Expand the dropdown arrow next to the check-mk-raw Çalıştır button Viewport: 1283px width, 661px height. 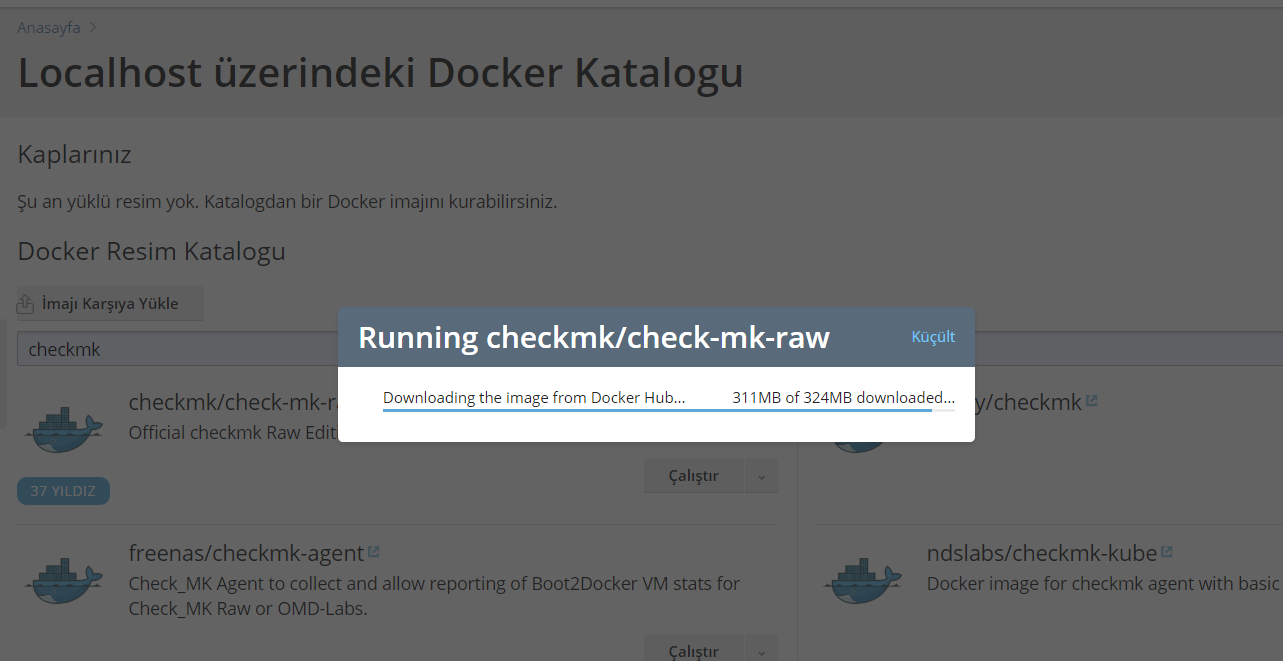tap(761, 476)
